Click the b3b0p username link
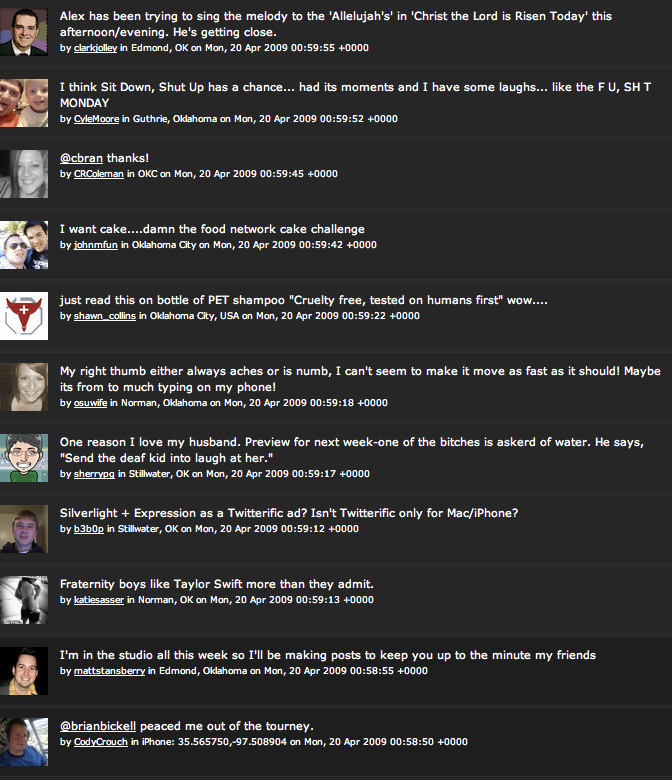Image resolution: width=672 pixels, height=780 pixels. [x=89, y=529]
